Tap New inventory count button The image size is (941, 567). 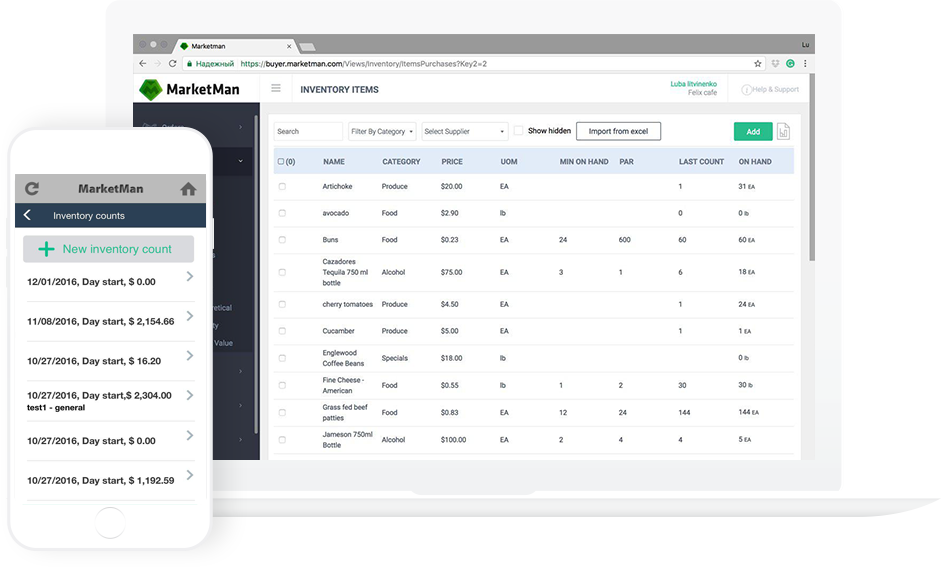[109, 249]
